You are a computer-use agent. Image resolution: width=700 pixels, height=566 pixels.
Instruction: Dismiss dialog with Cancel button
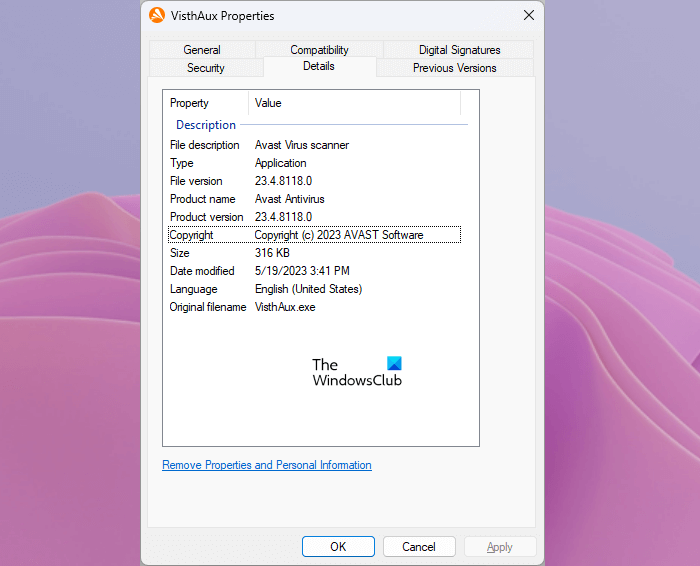[419, 547]
